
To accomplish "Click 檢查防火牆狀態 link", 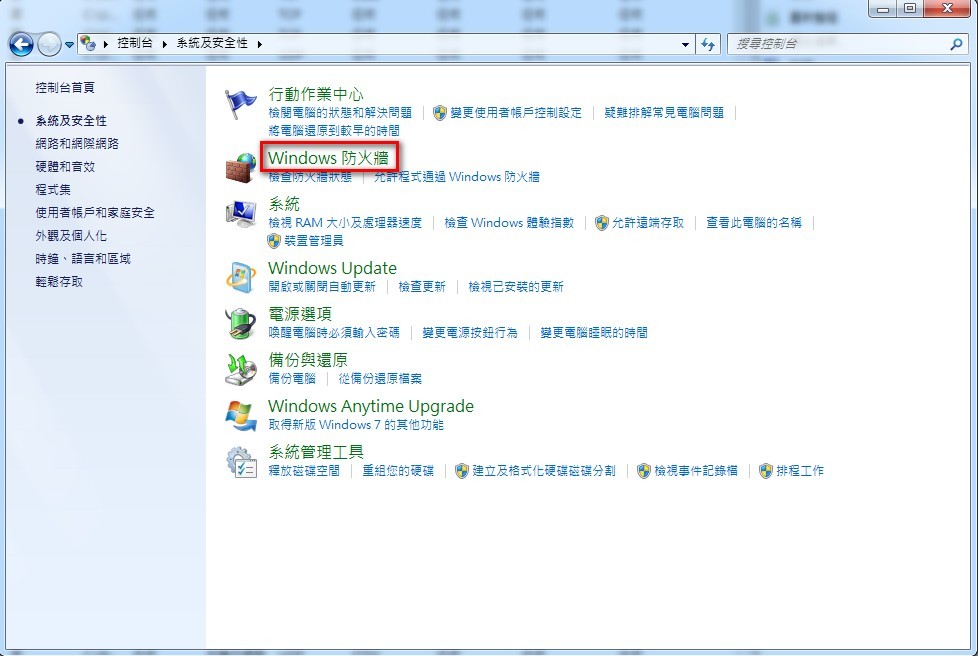I will point(310,177).
